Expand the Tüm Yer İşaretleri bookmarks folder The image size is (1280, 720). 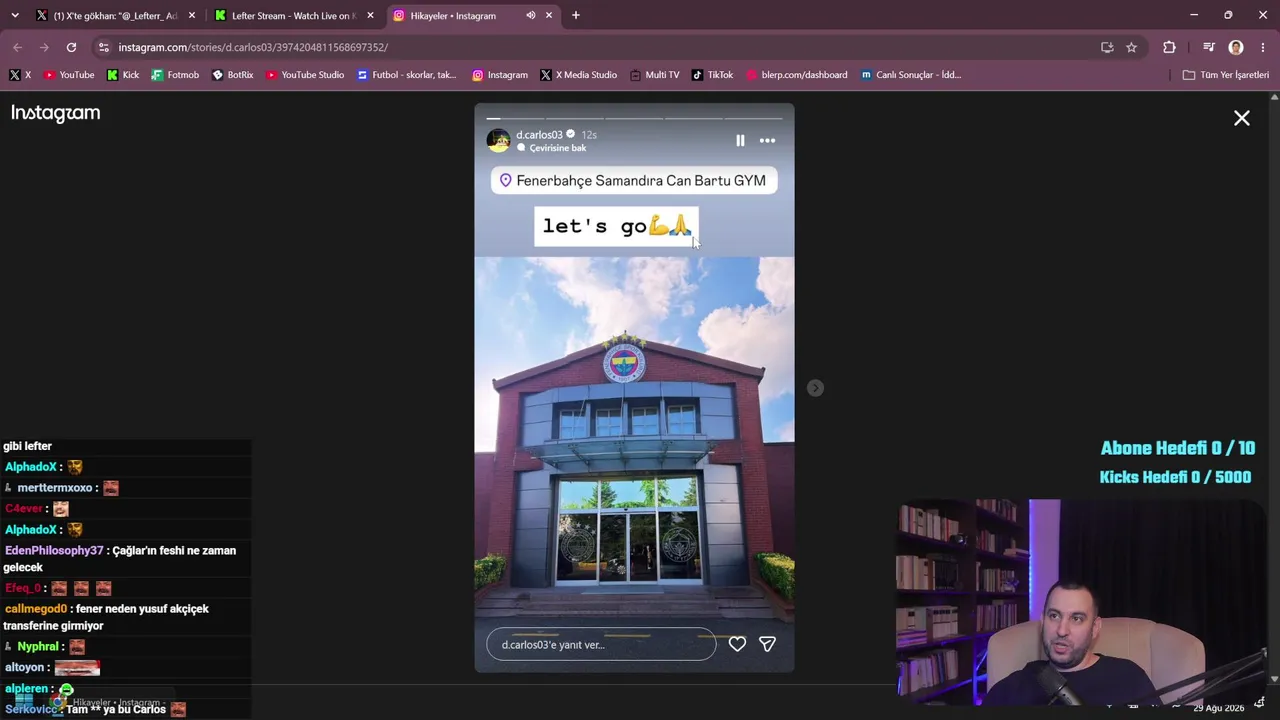[x=1226, y=75]
